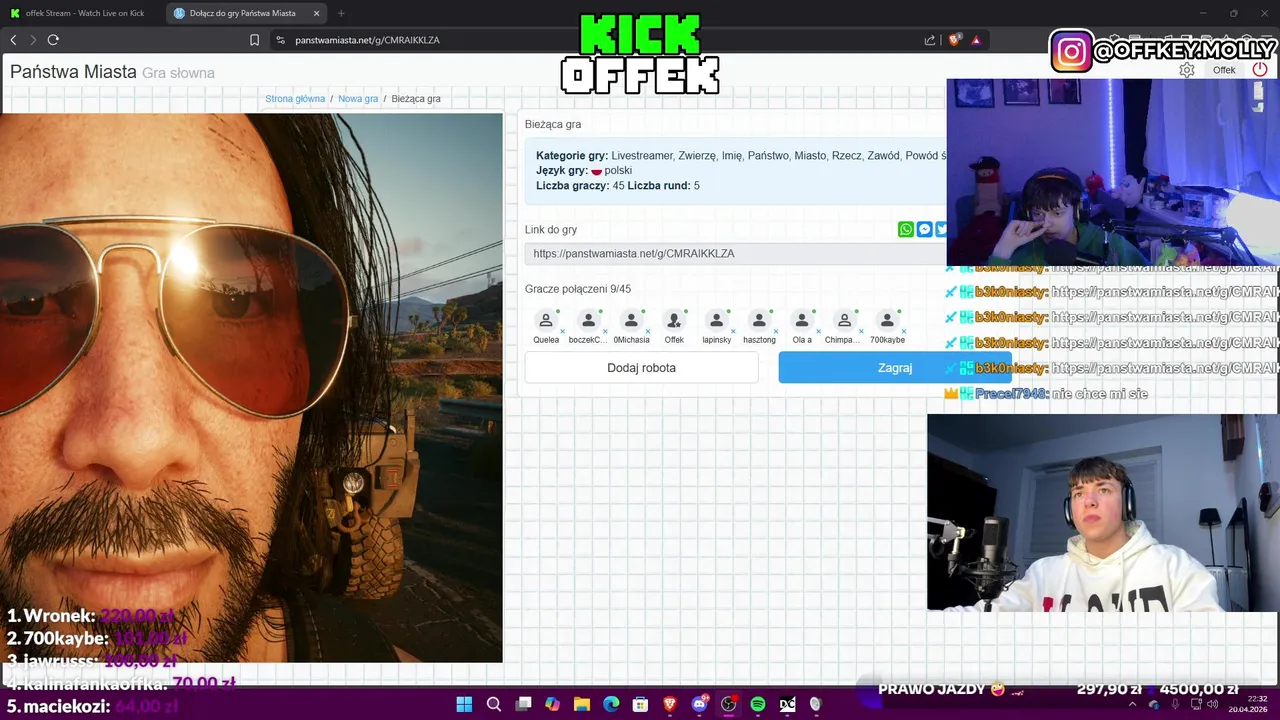1280x720 pixels.
Task: Click the game link field
Action: coord(735,254)
